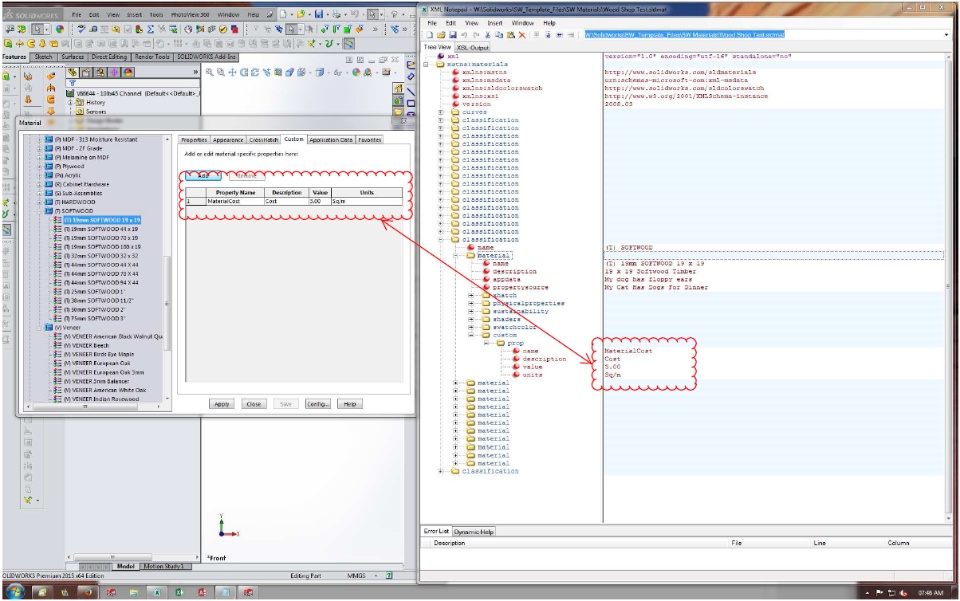The width and height of the screenshot is (960, 601).
Task: Collapse the custom node in XML tree
Action: [471, 335]
